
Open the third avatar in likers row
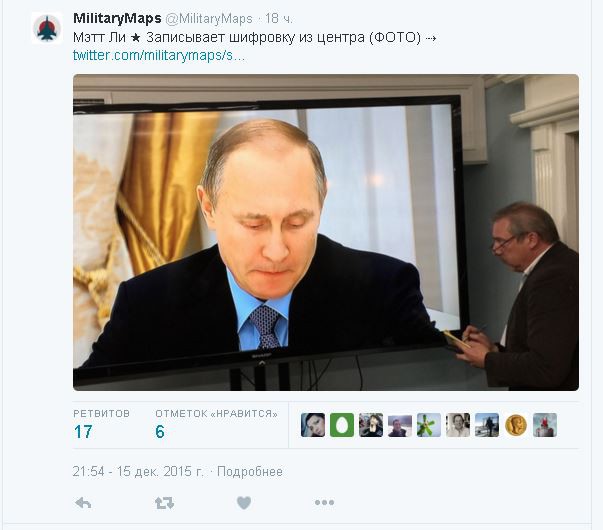tap(371, 425)
